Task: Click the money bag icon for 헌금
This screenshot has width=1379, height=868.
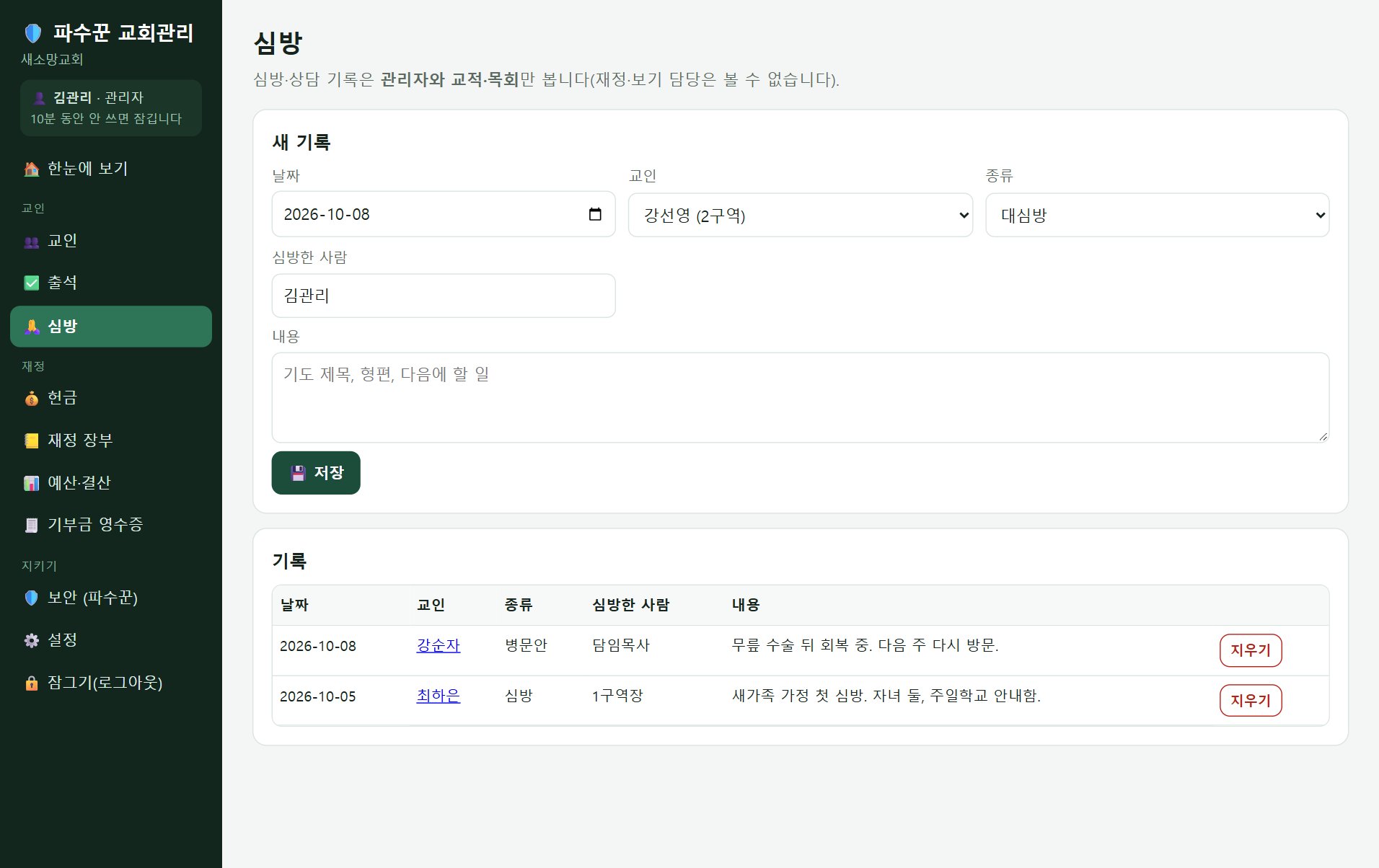Action: (x=32, y=398)
